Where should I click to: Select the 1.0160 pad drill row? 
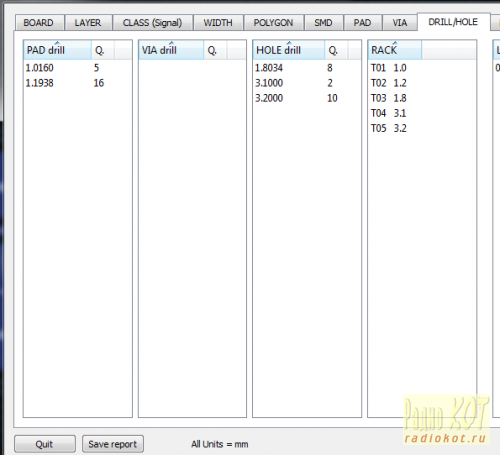point(78,68)
